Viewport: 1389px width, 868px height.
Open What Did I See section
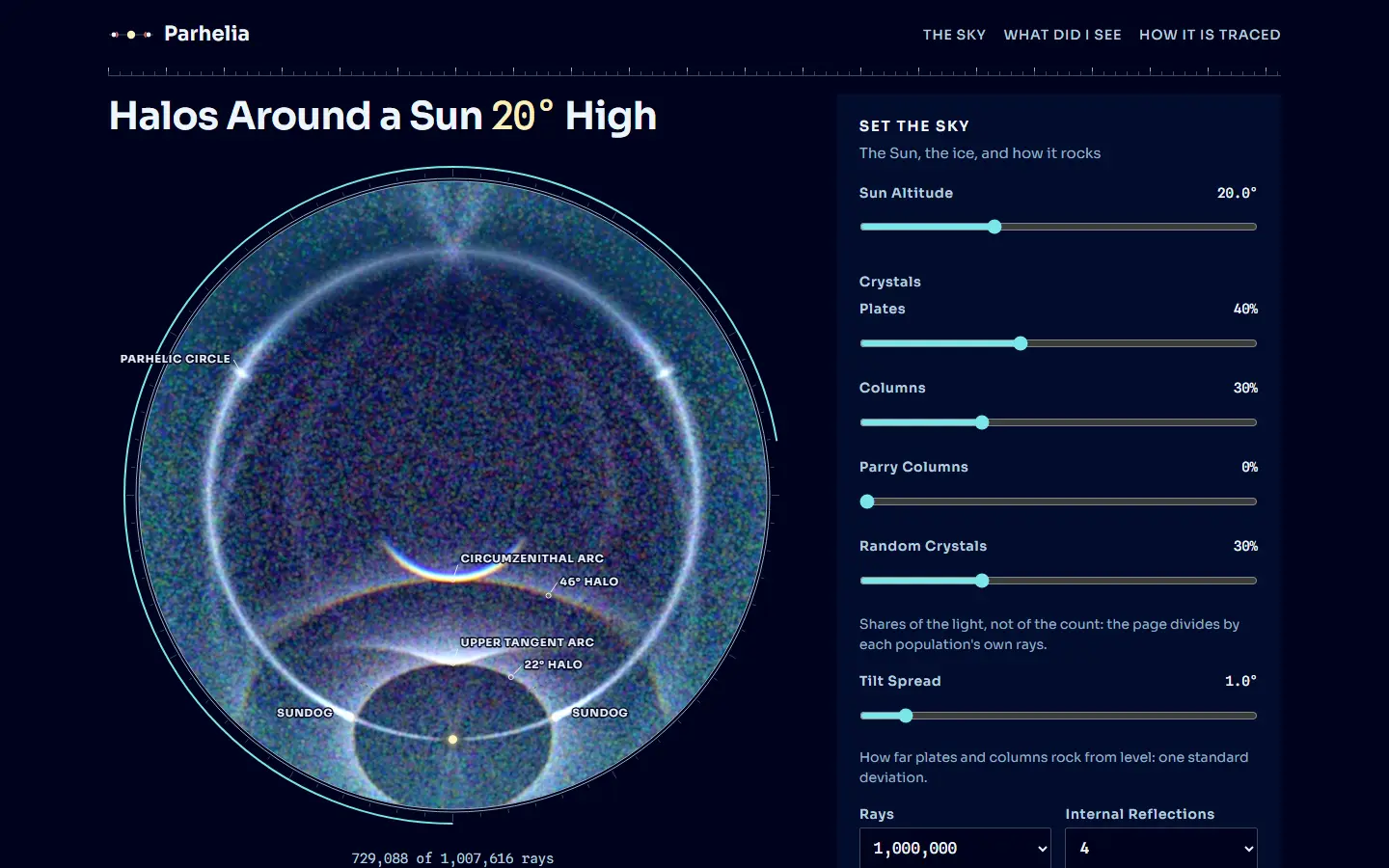point(1062,35)
